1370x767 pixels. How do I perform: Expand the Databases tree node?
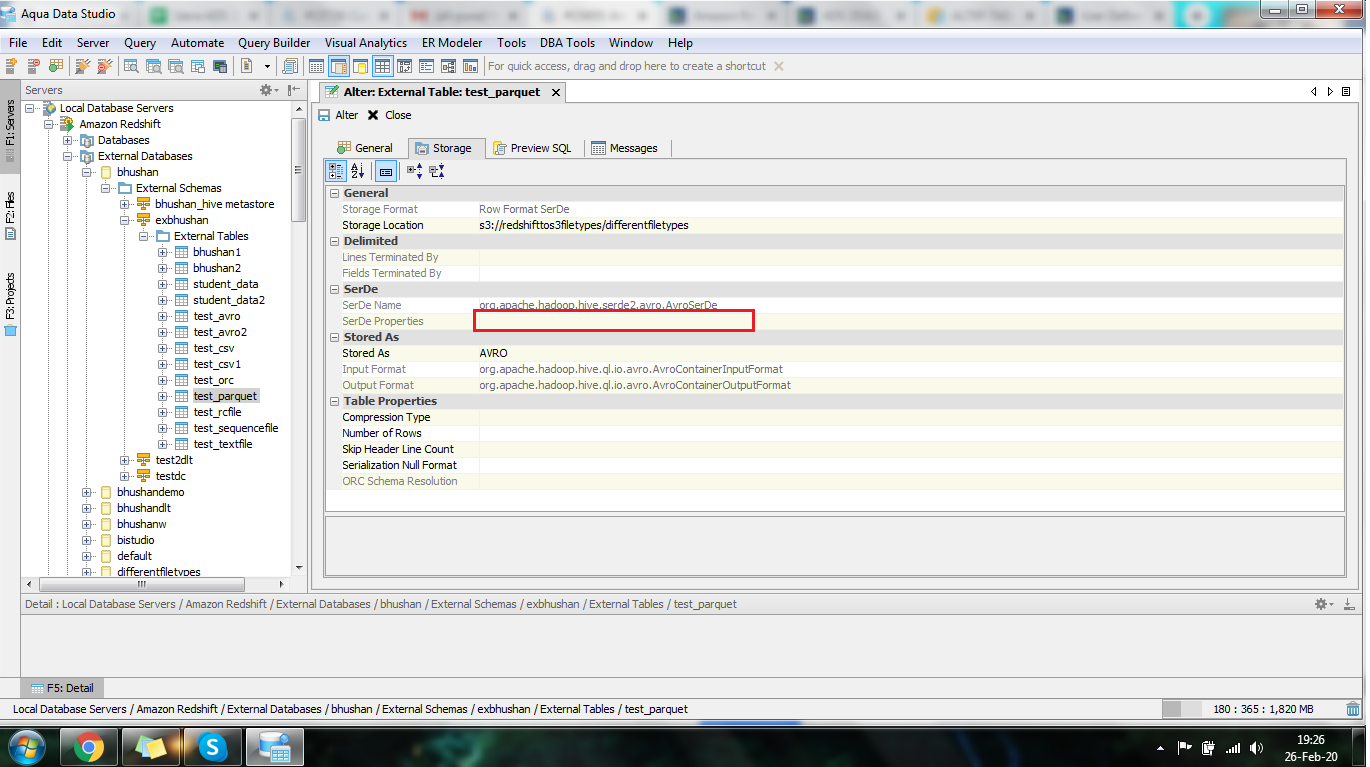(x=68, y=140)
